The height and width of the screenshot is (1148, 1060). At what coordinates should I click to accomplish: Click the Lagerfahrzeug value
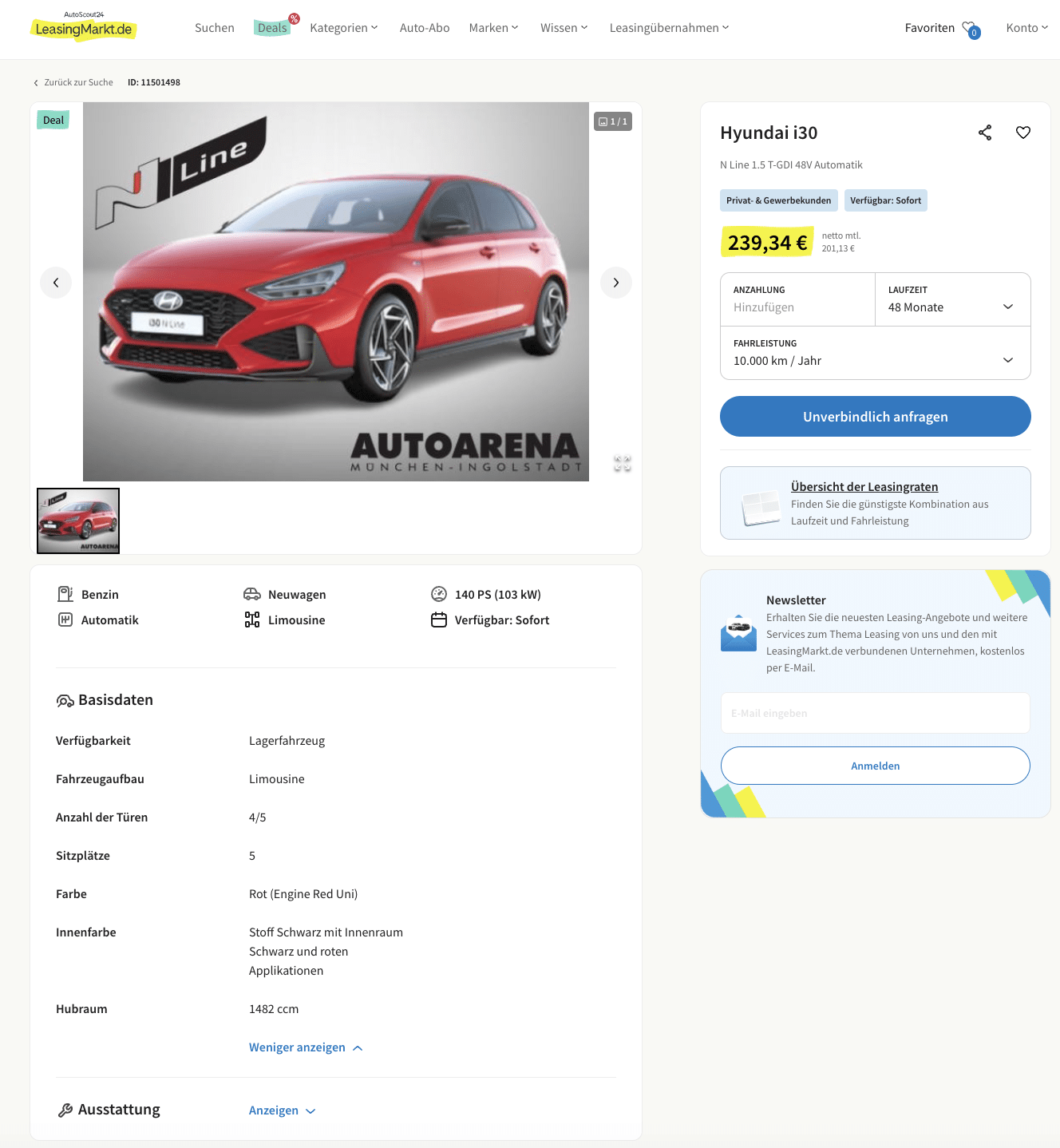[287, 741]
